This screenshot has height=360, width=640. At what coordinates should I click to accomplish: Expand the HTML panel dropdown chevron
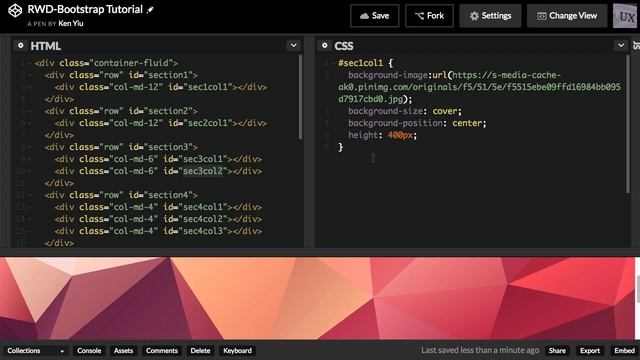click(293, 45)
